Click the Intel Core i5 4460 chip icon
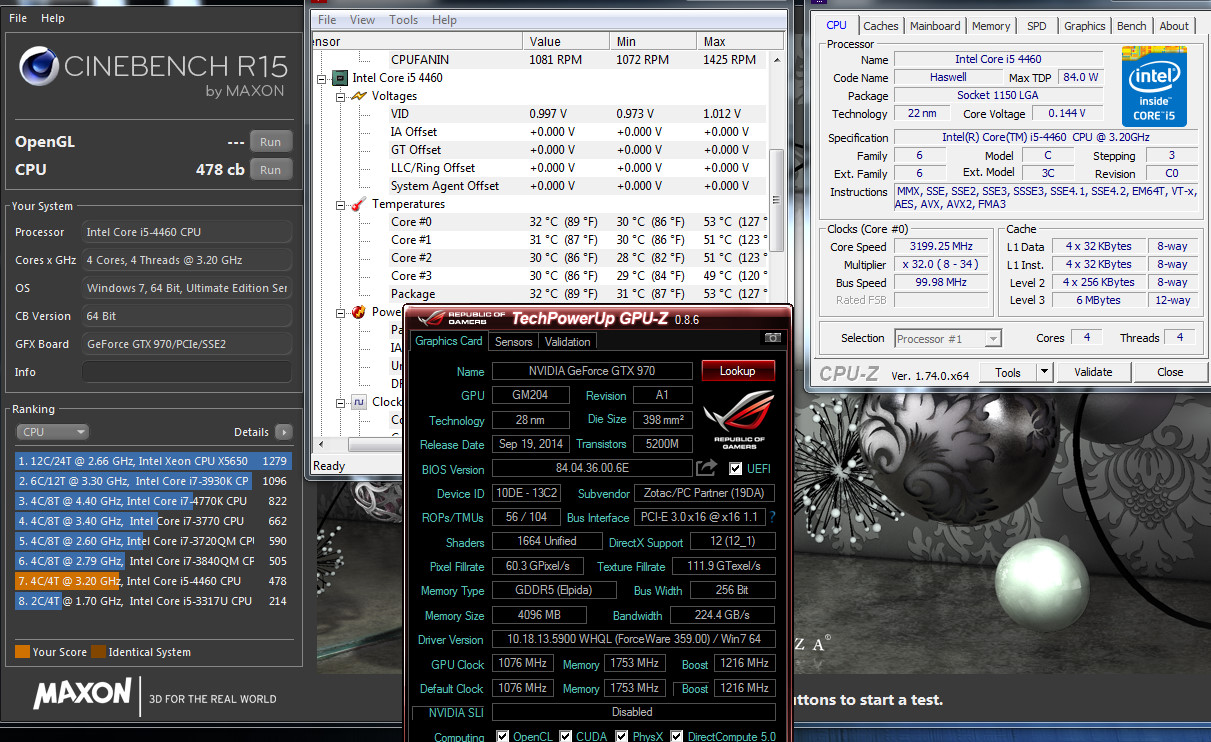This screenshot has width=1211, height=742. click(341, 78)
